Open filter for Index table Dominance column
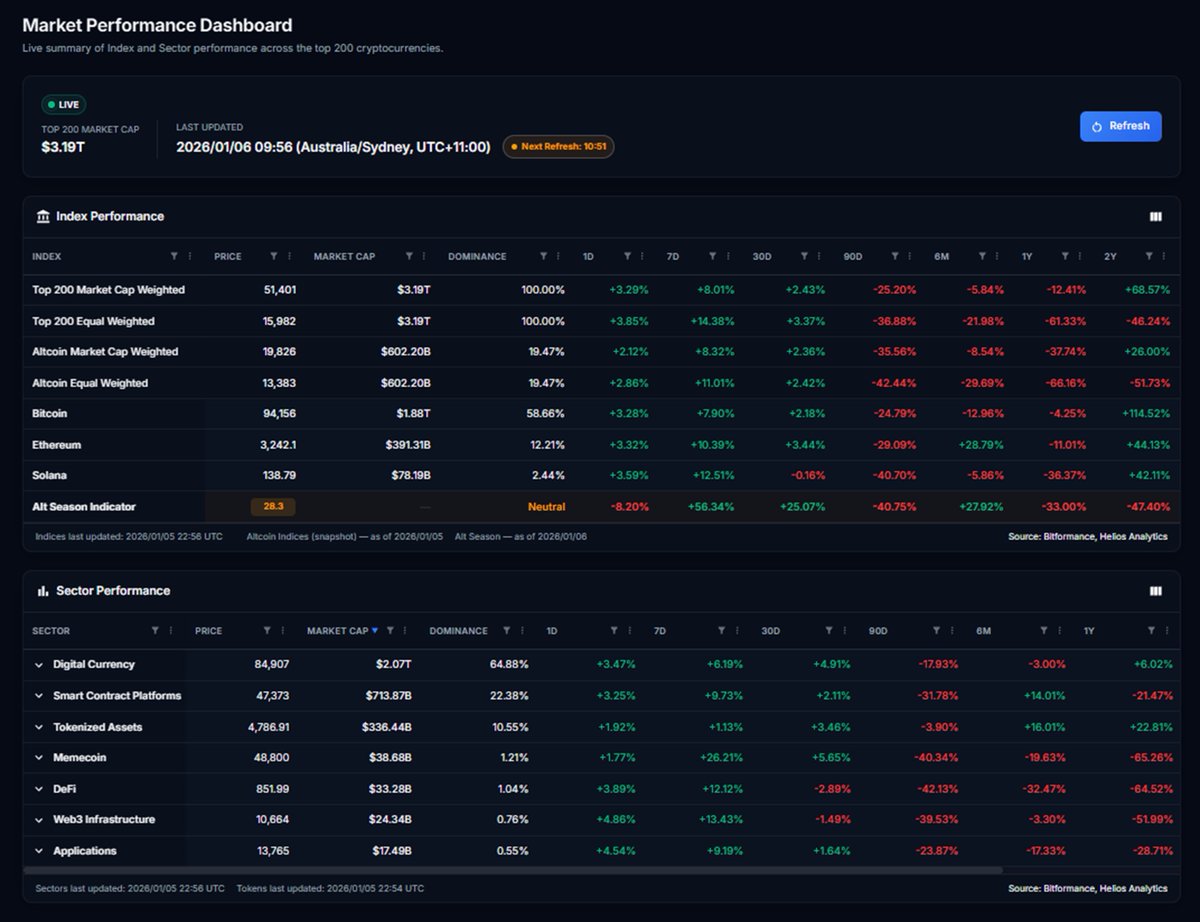This screenshot has width=1200, height=922. 543,257
